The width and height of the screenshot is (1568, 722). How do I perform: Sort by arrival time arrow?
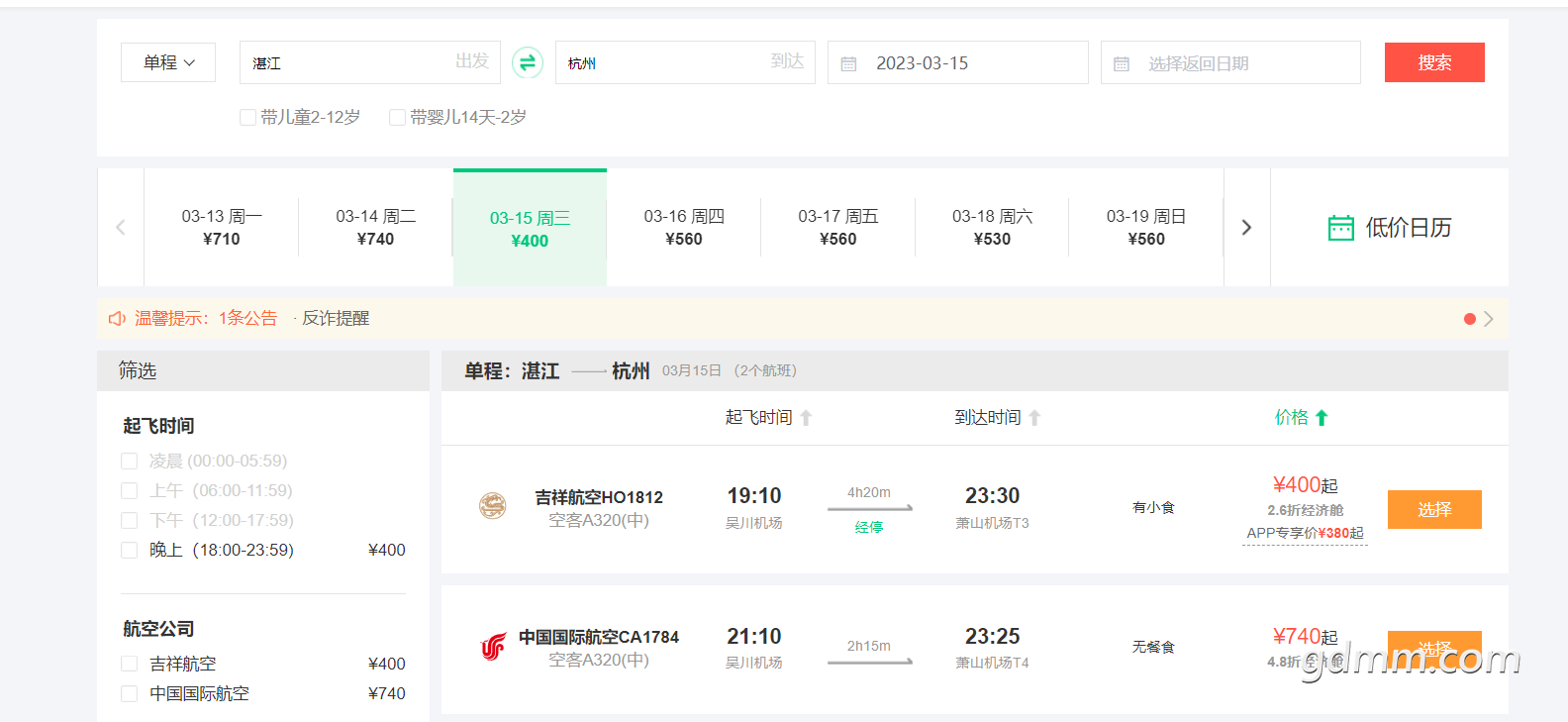point(1034,418)
